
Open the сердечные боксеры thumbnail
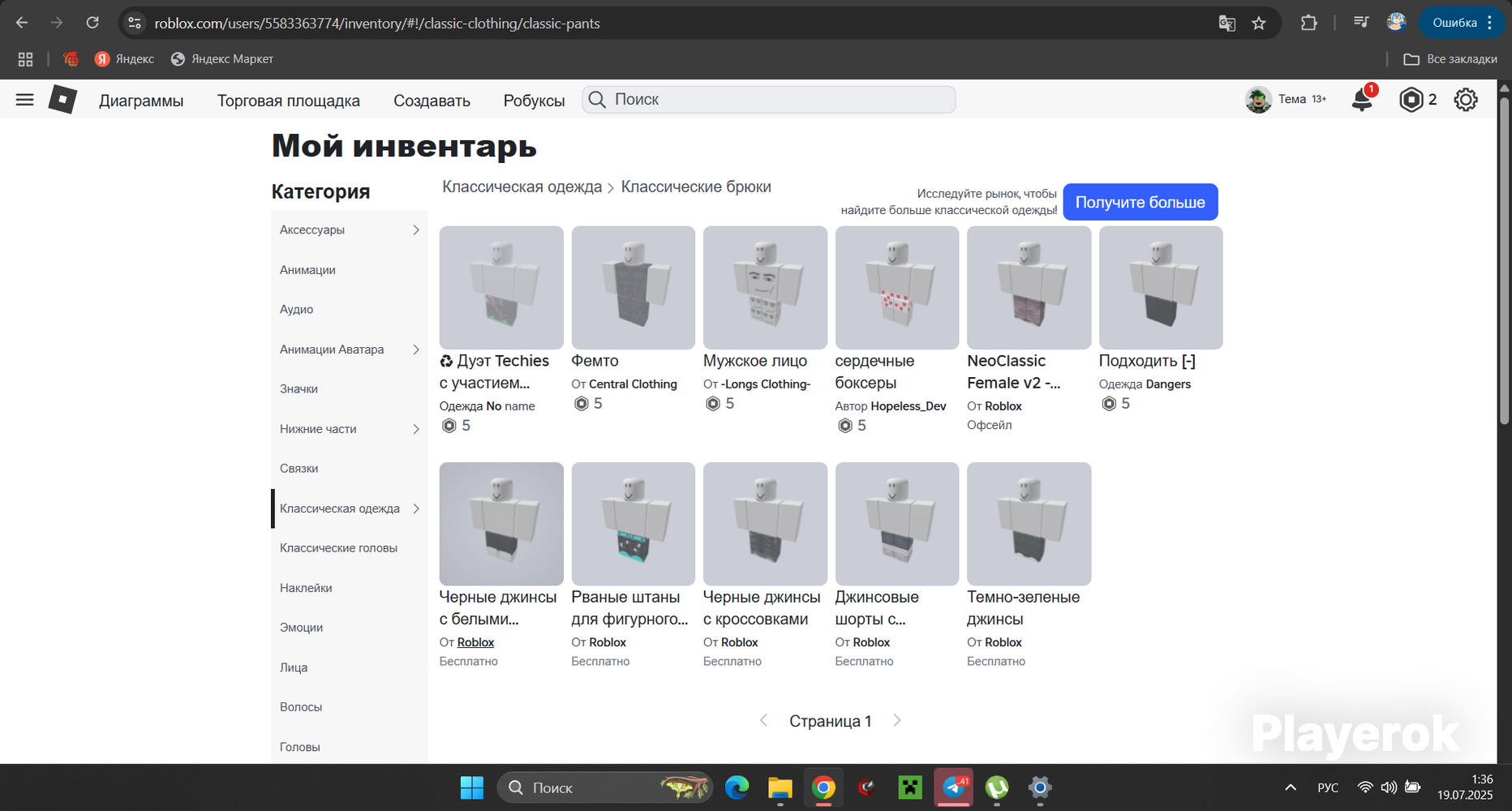click(x=897, y=288)
